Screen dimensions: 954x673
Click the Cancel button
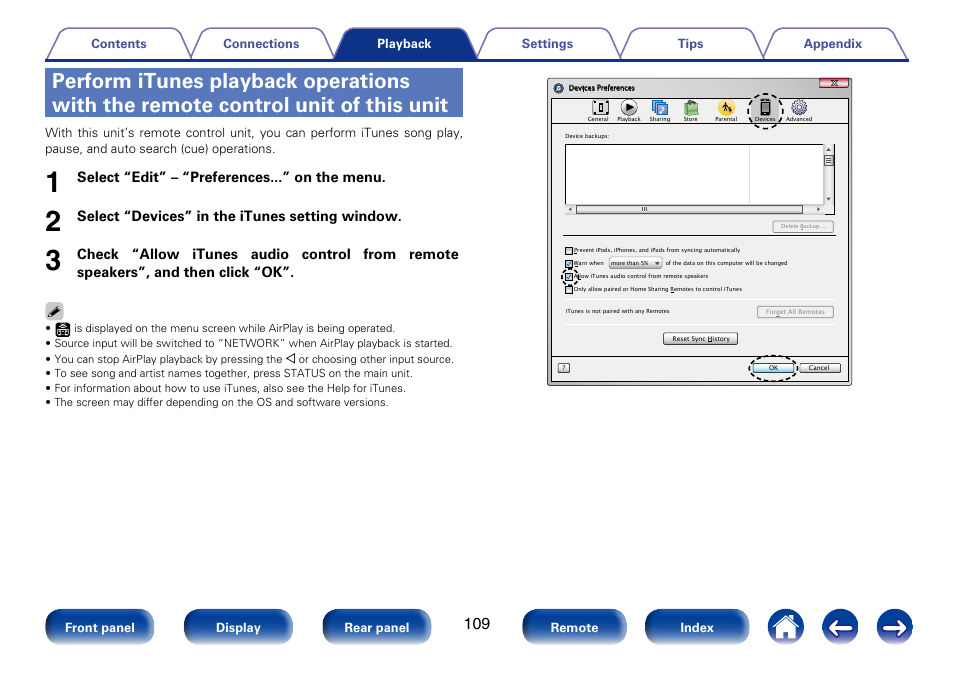click(819, 368)
